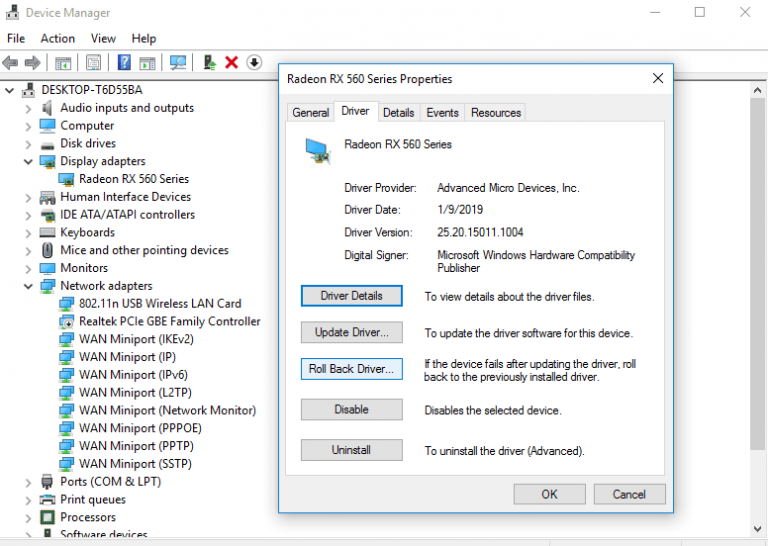Select the Ports (COM & LPT) icon
The width and height of the screenshot is (768, 546).
(x=47, y=481)
